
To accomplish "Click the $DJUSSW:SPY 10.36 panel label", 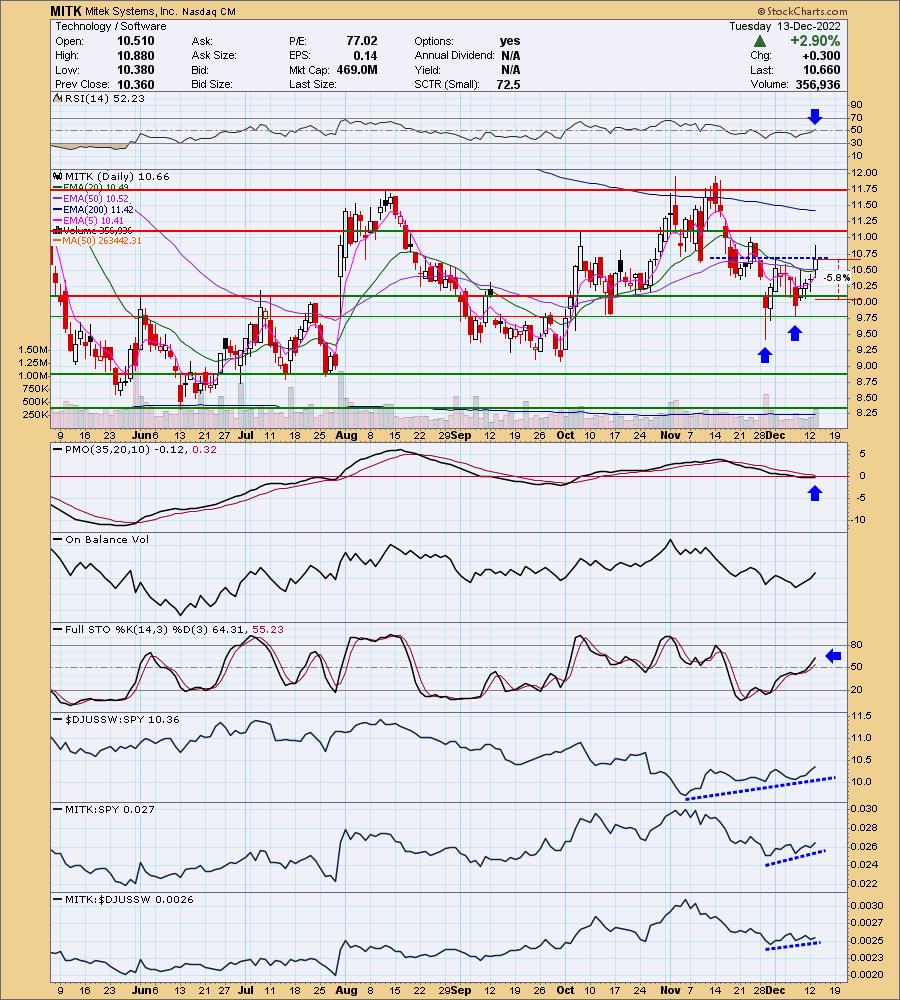I will coord(122,719).
